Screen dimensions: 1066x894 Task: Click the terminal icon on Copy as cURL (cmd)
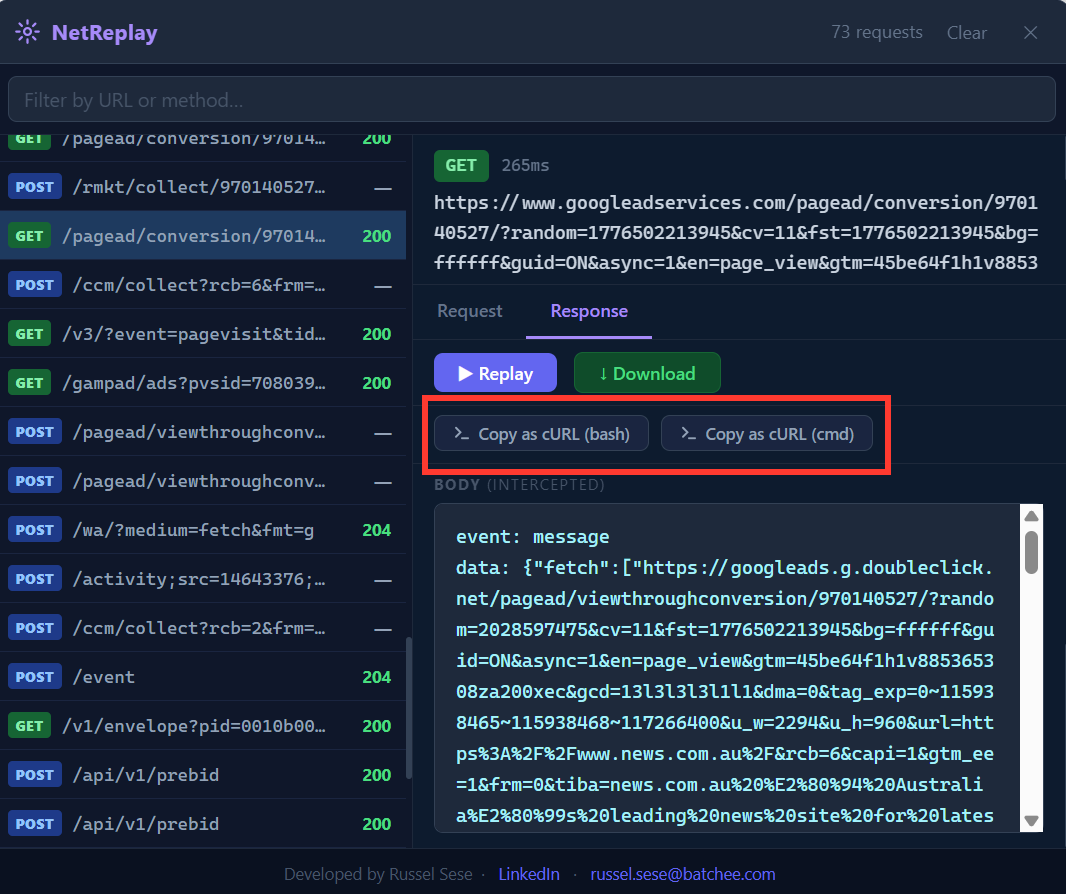coord(689,433)
